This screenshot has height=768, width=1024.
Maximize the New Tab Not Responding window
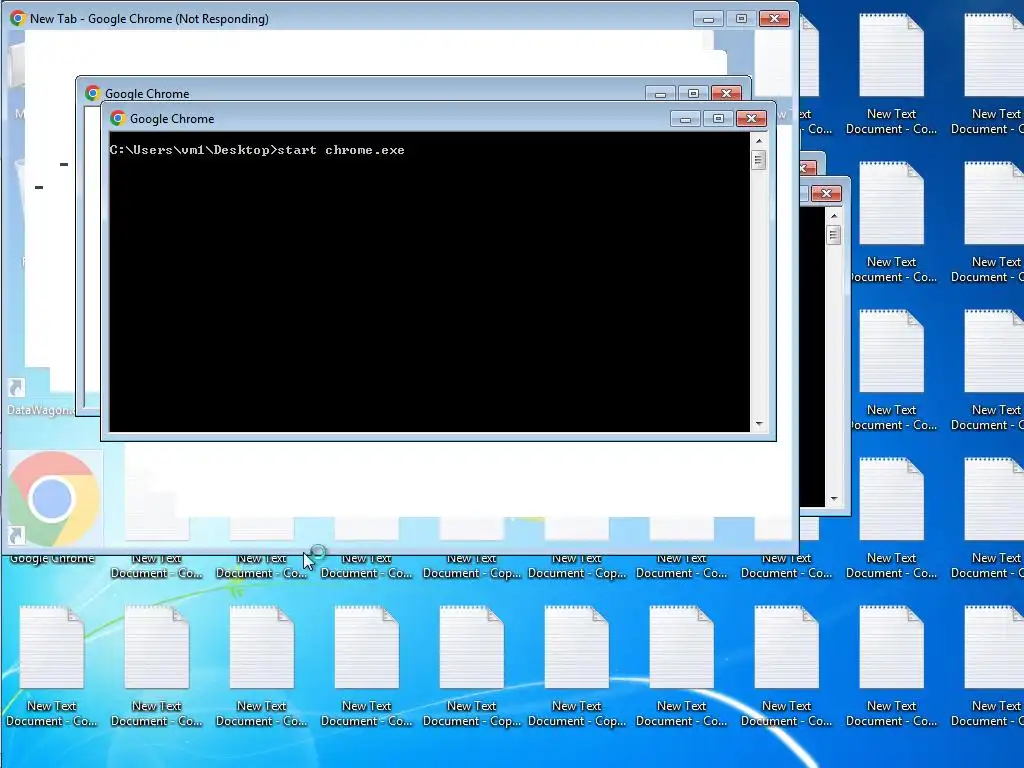[741, 19]
